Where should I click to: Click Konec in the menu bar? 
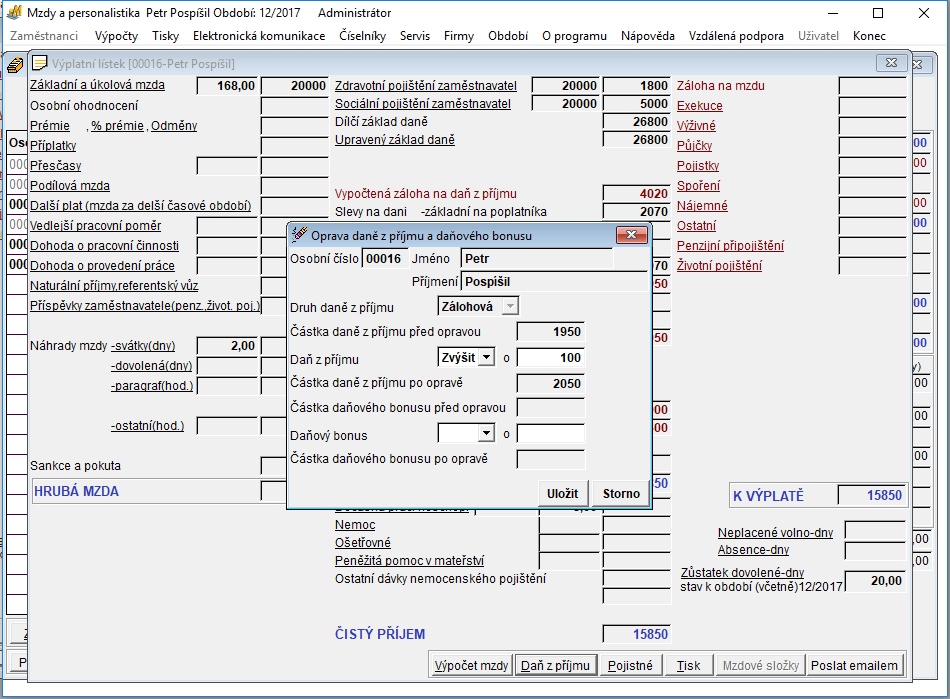869,36
